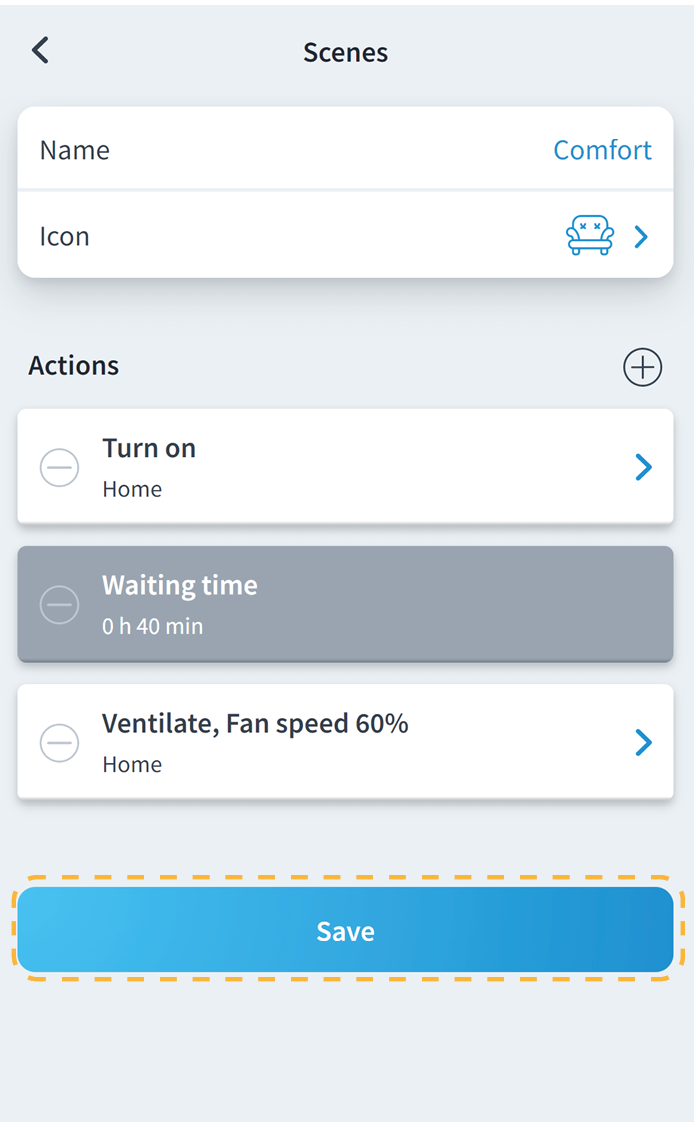Add a new action with plus icon
The image size is (694, 1122).
coord(642,367)
